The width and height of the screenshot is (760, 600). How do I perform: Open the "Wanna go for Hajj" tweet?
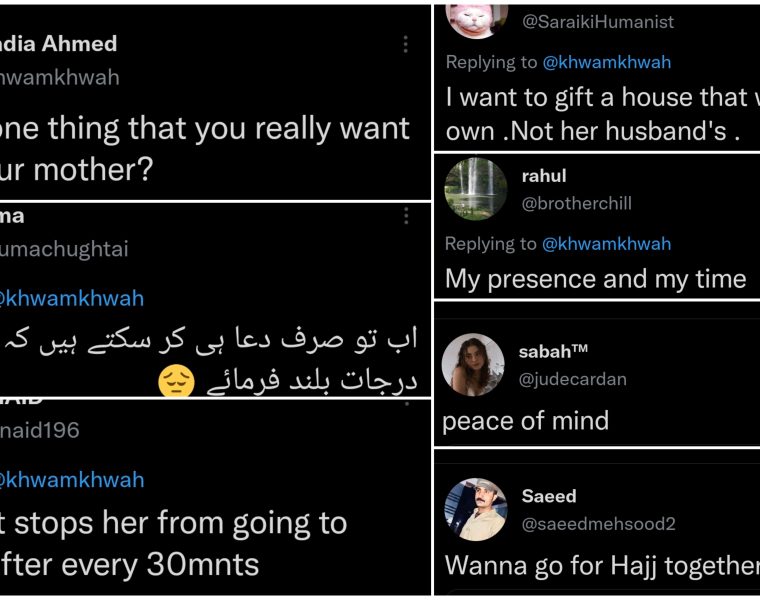[602, 565]
